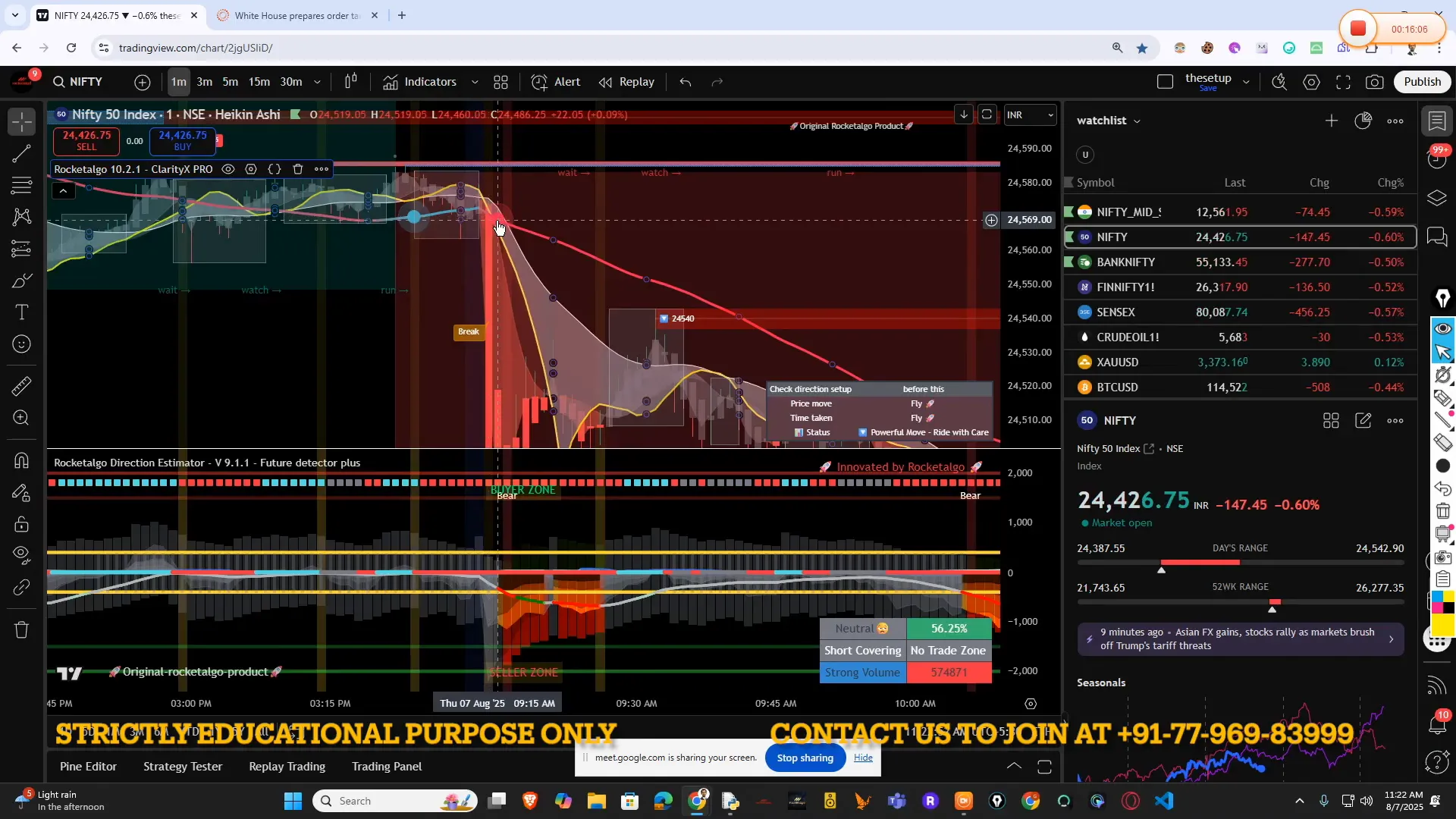Expand the timeframe interval dropdown

(317, 82)
